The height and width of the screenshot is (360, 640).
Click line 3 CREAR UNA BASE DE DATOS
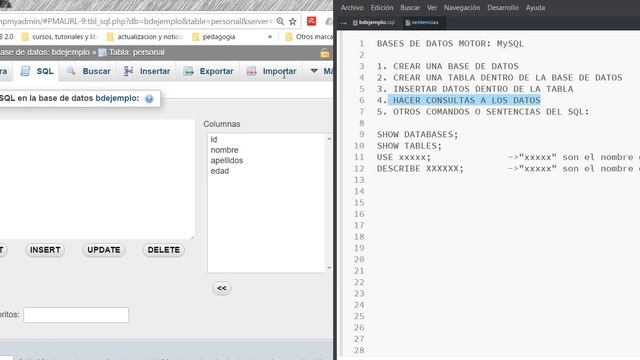[448, 66]
